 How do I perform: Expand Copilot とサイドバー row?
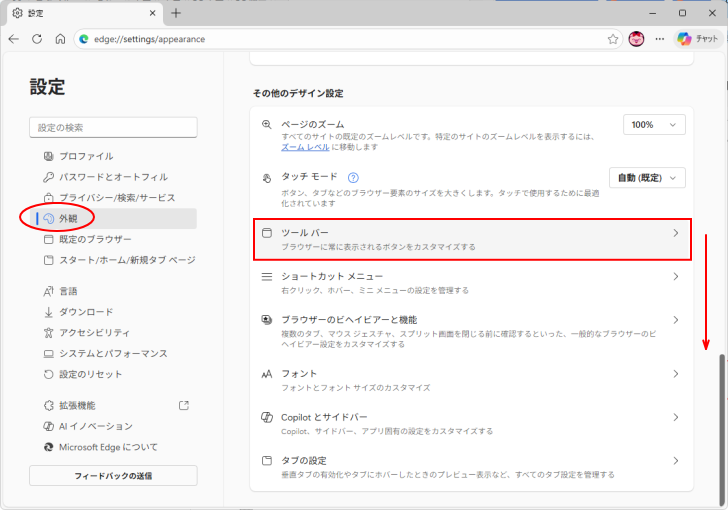[x=472, y=423]
